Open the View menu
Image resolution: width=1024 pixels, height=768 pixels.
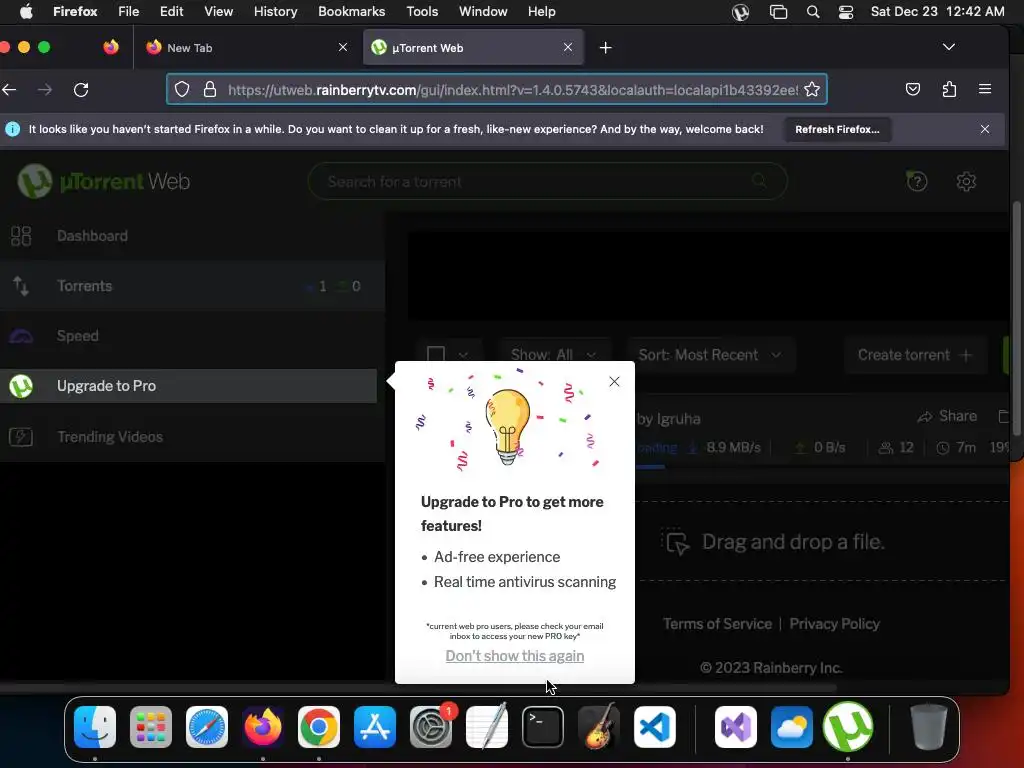218,12
